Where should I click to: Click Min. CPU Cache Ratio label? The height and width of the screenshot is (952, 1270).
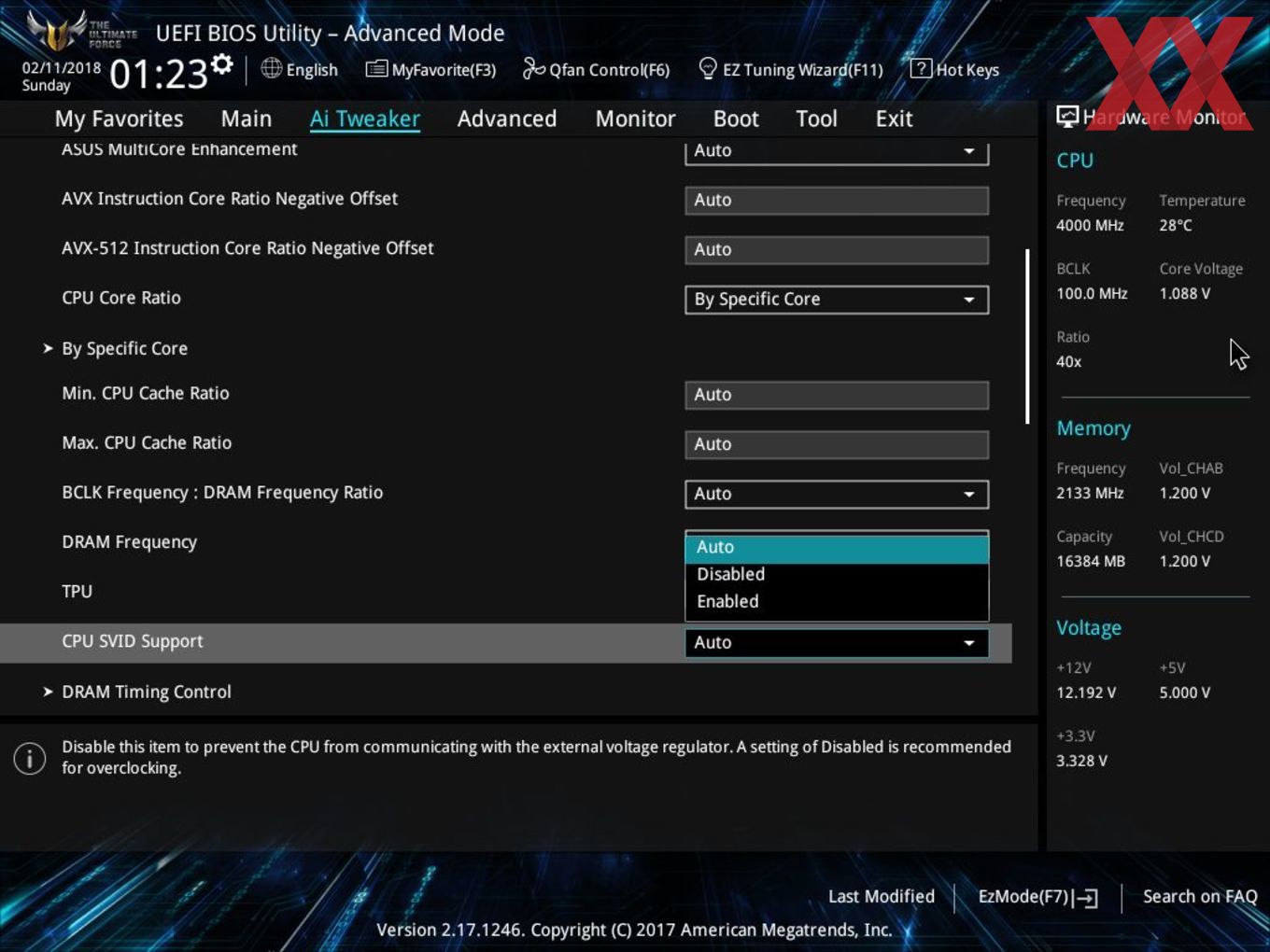146,393
